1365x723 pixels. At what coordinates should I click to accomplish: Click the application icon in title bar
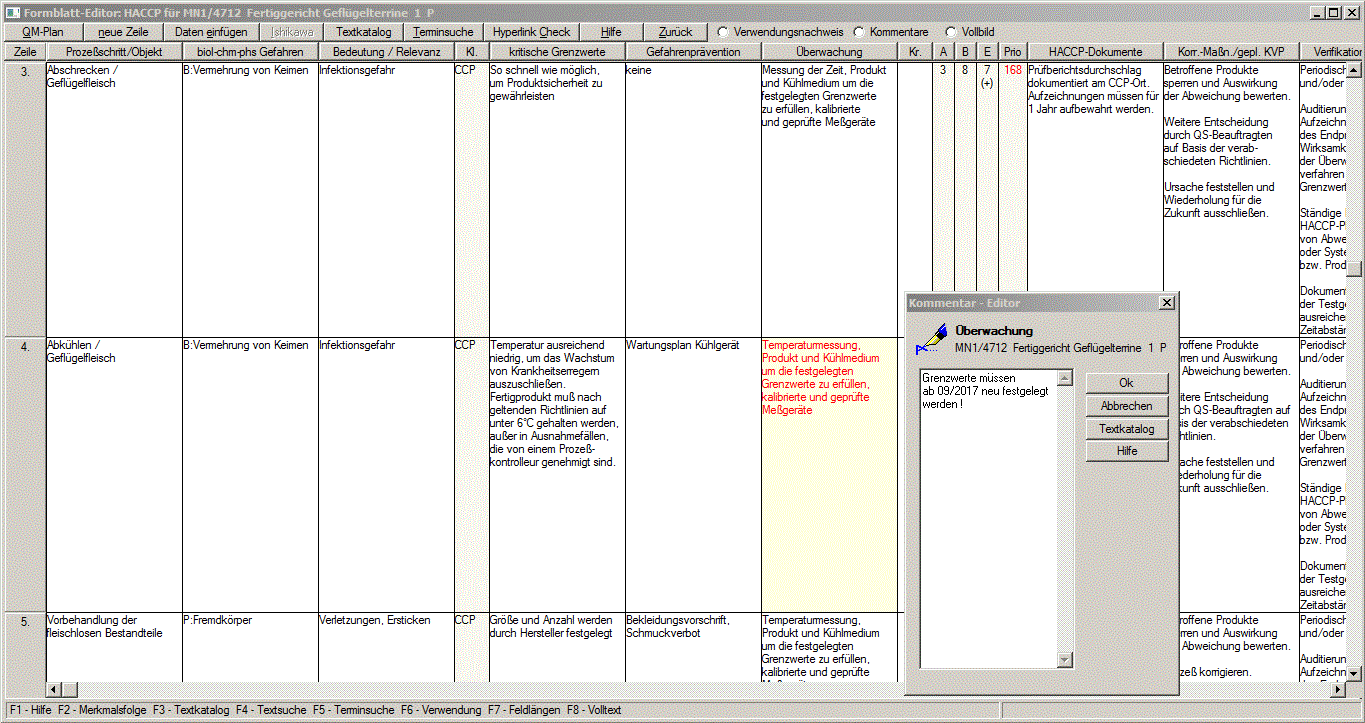point(12,12)
